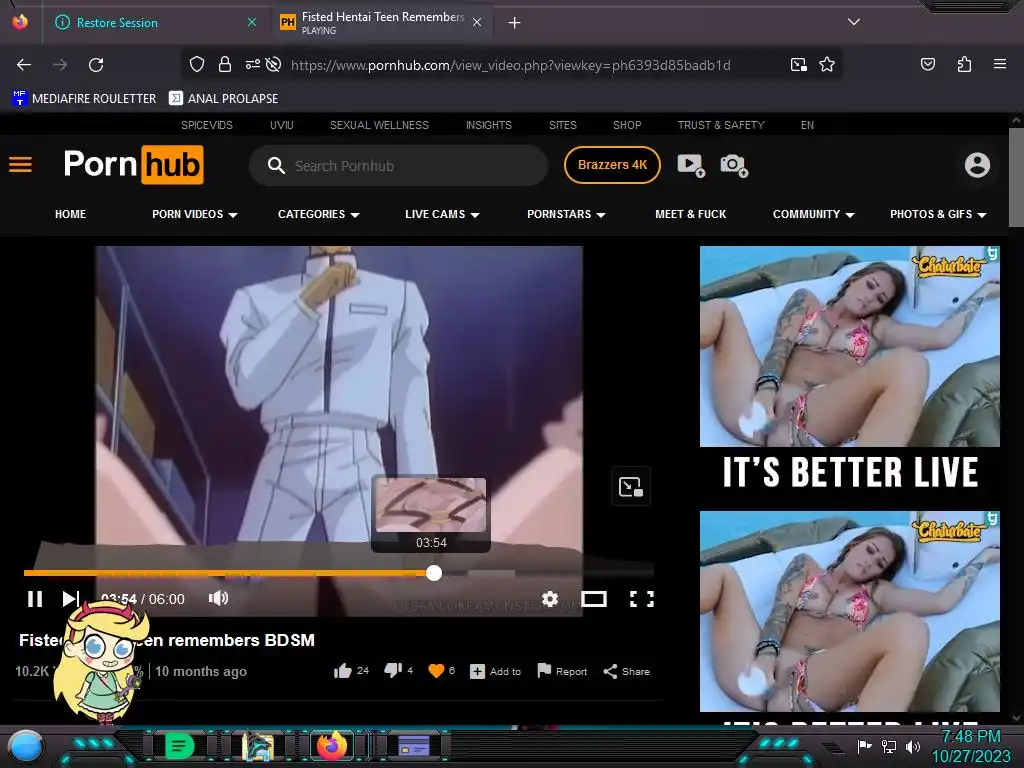This screenshot has height=768, width=1024.
Task: Mute the video with the speaker icon
Action: pos(218,598)
